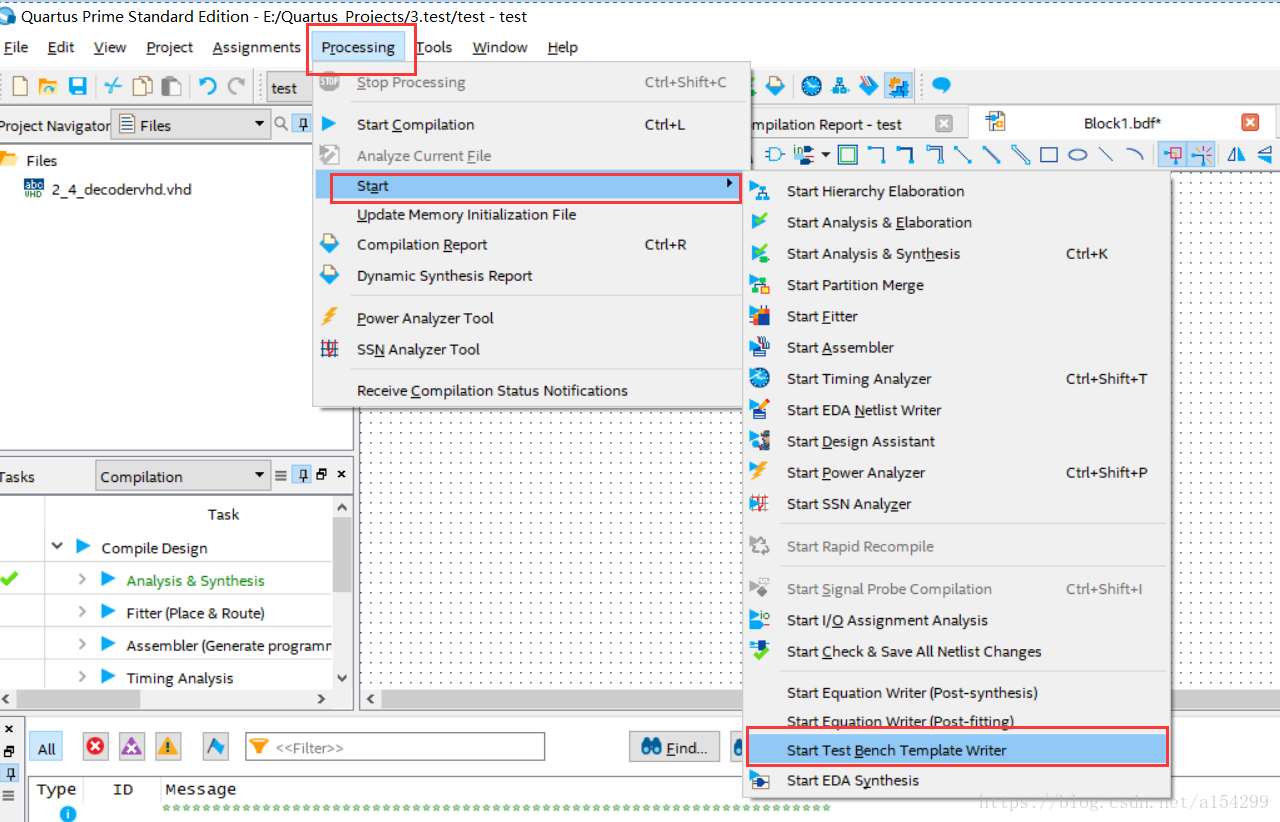Click the Find... button in Messages
Image resolution: width=1280 pixels, height=822 pixels.
coord(675,747)
